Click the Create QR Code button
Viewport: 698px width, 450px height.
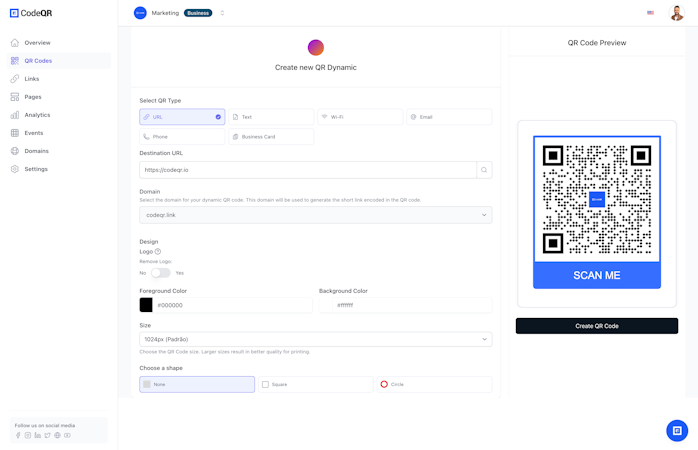pyautogui.click(x=597, y=326)
